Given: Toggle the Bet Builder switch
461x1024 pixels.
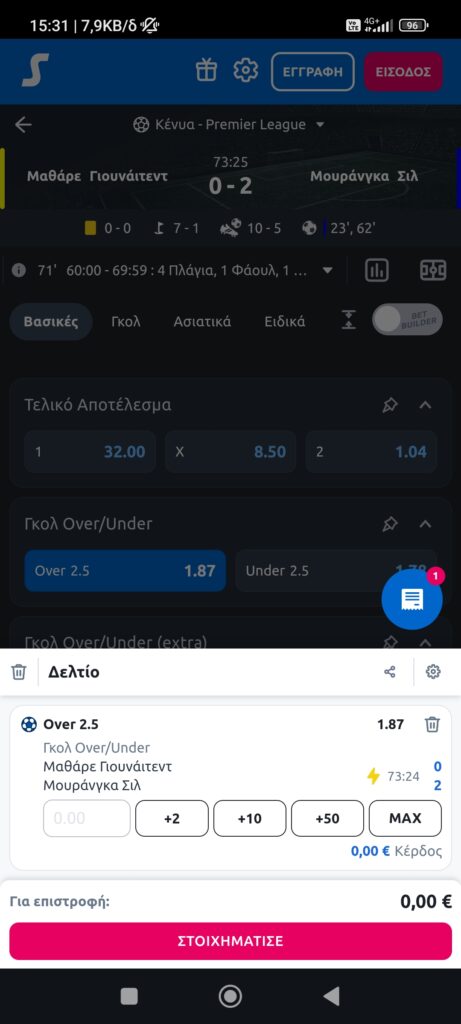Looking at the screenshot, I should (x=407, y=320).
